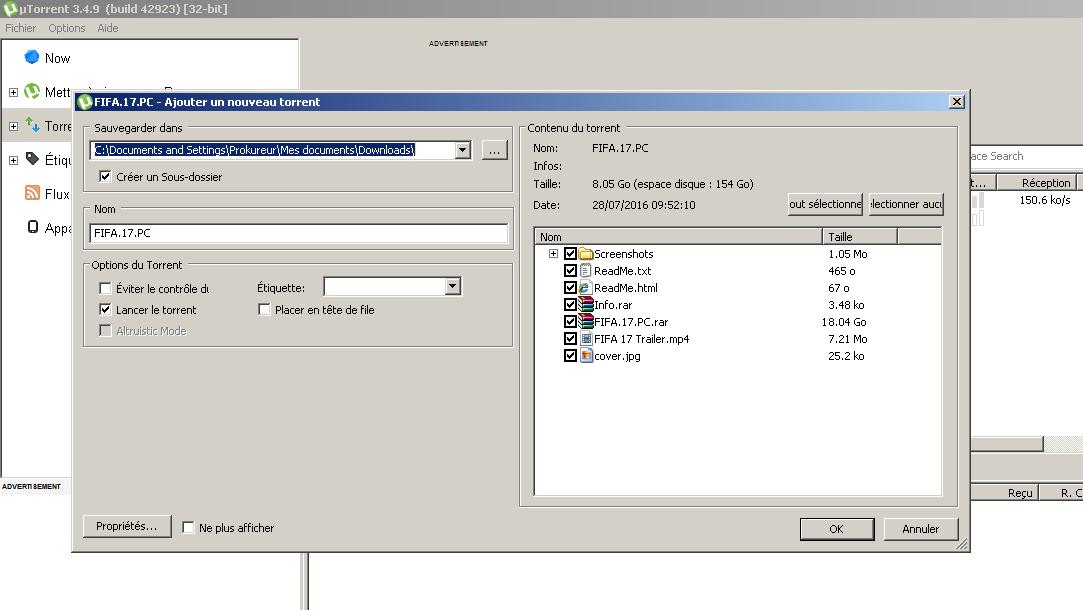
Task: Uncheck the ReadMe.html checkbox
Action: (570, 287)
